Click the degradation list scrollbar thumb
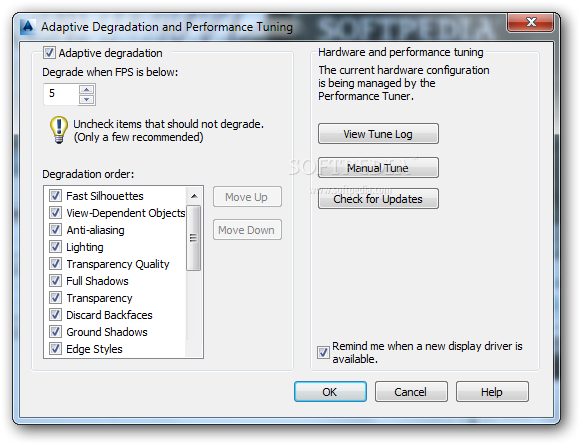The image size is (581, 445). point(193,238)
